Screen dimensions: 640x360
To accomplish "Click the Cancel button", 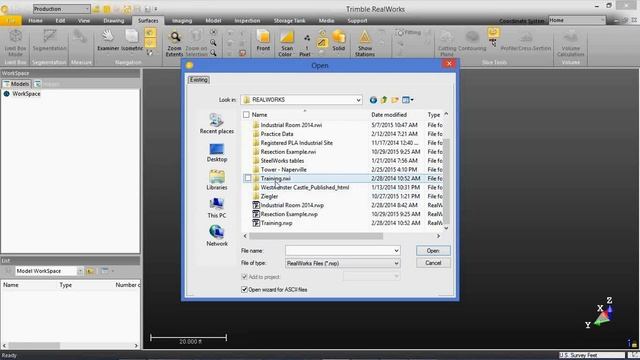I will click(x=433, y=263).
